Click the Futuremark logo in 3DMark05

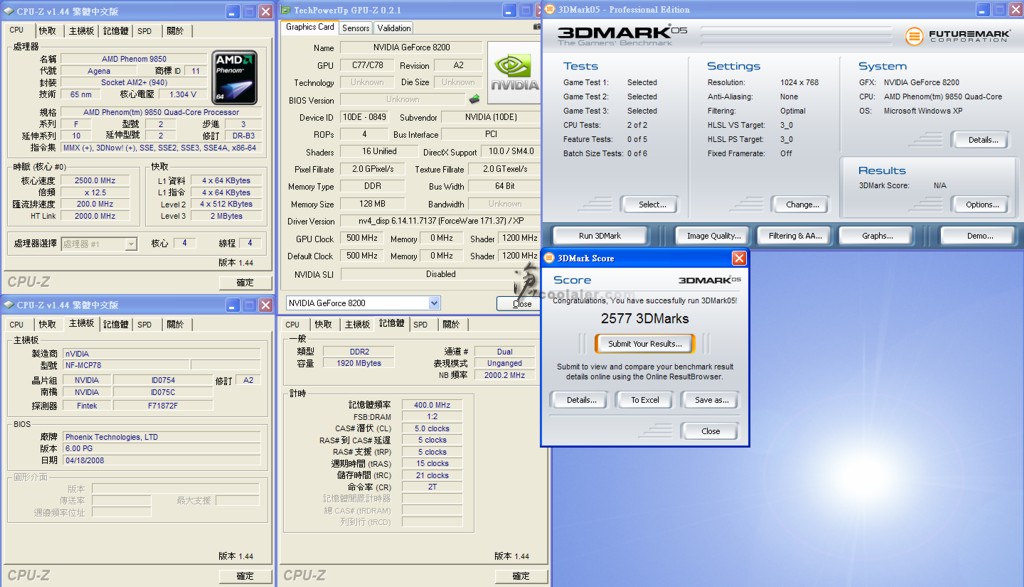click(956, 35)
